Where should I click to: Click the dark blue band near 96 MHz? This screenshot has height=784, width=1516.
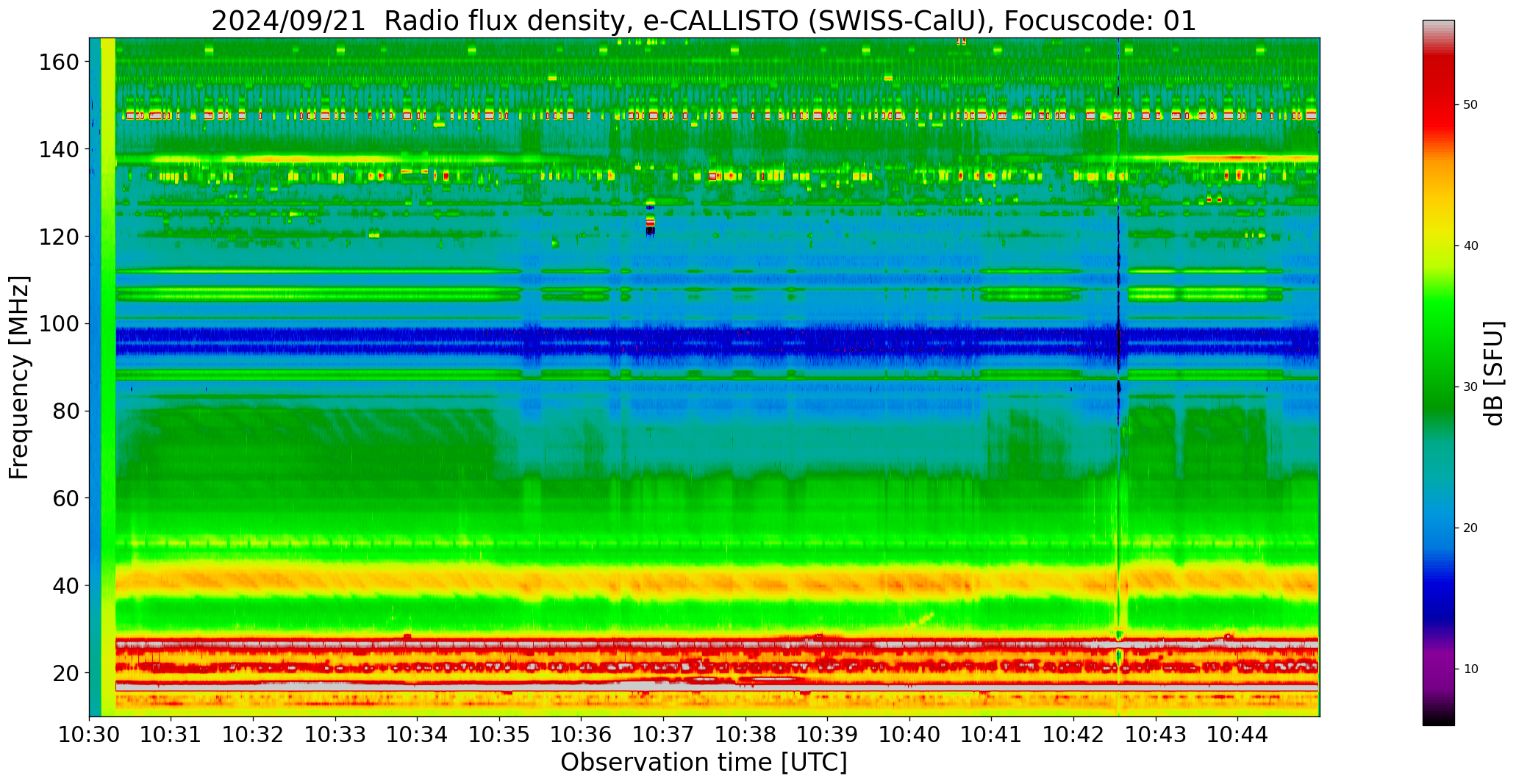pos(717,343)
